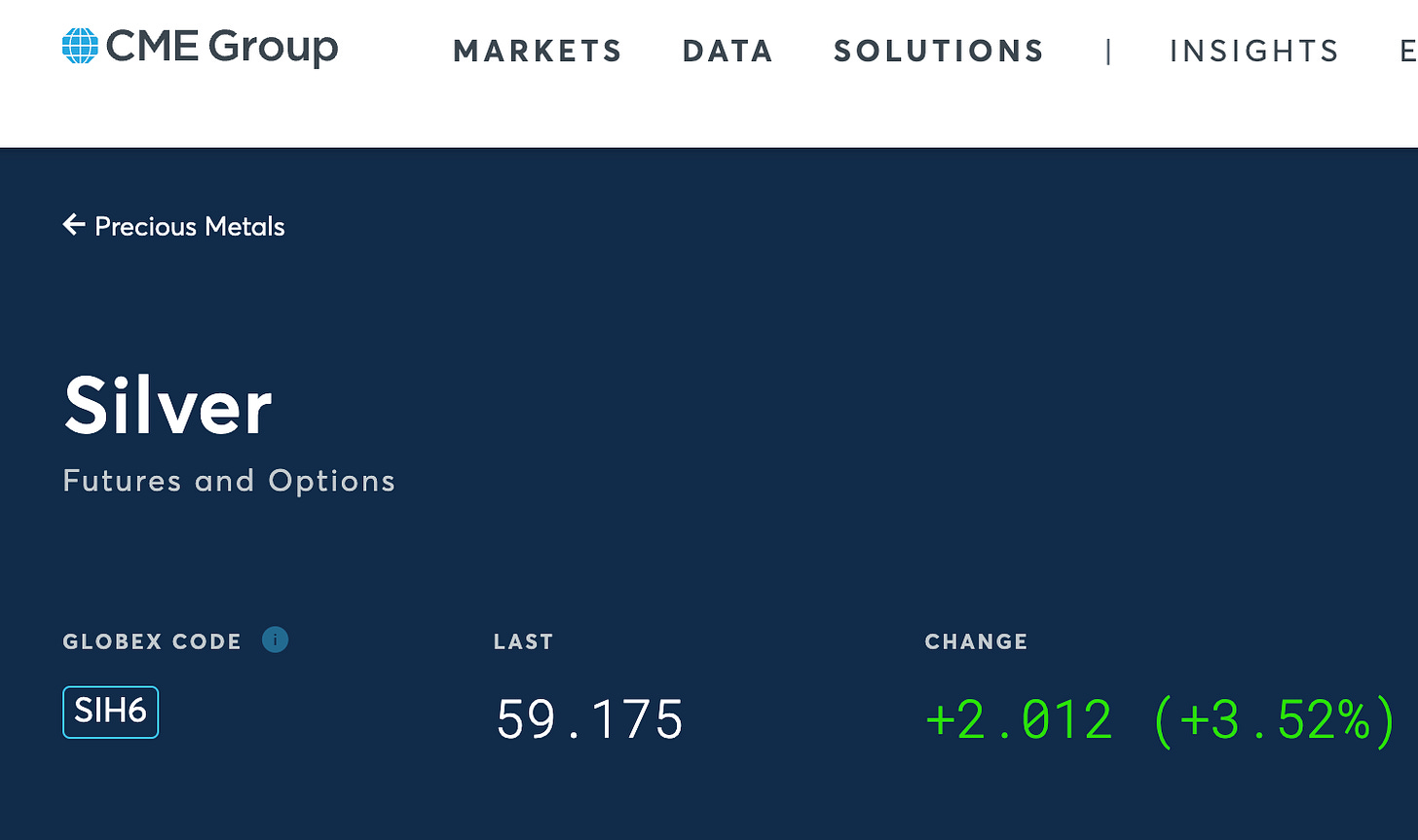Click the green +2.012 change value

pos(1019,719)
